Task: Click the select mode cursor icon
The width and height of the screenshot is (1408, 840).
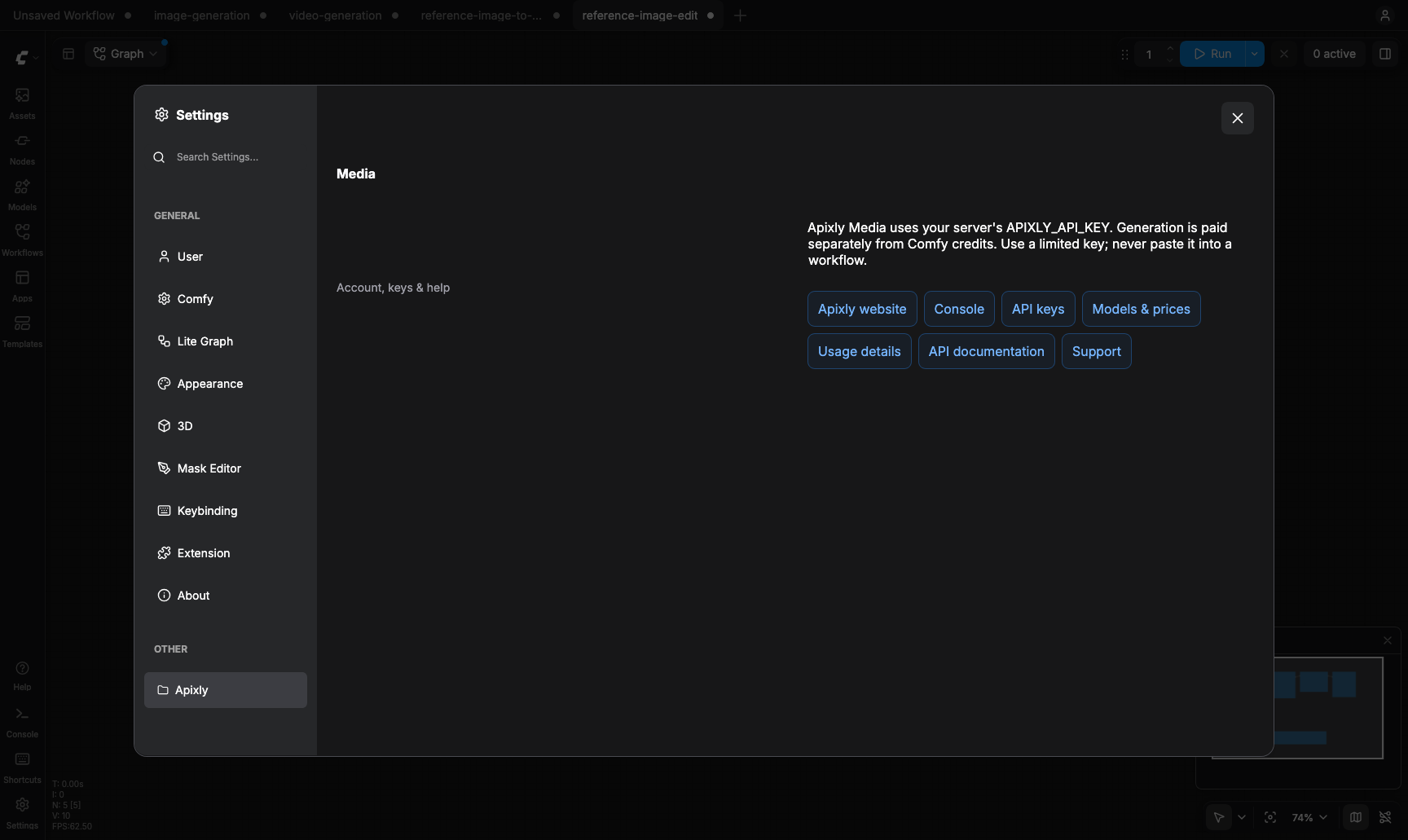Action: tap(1219, 817)
